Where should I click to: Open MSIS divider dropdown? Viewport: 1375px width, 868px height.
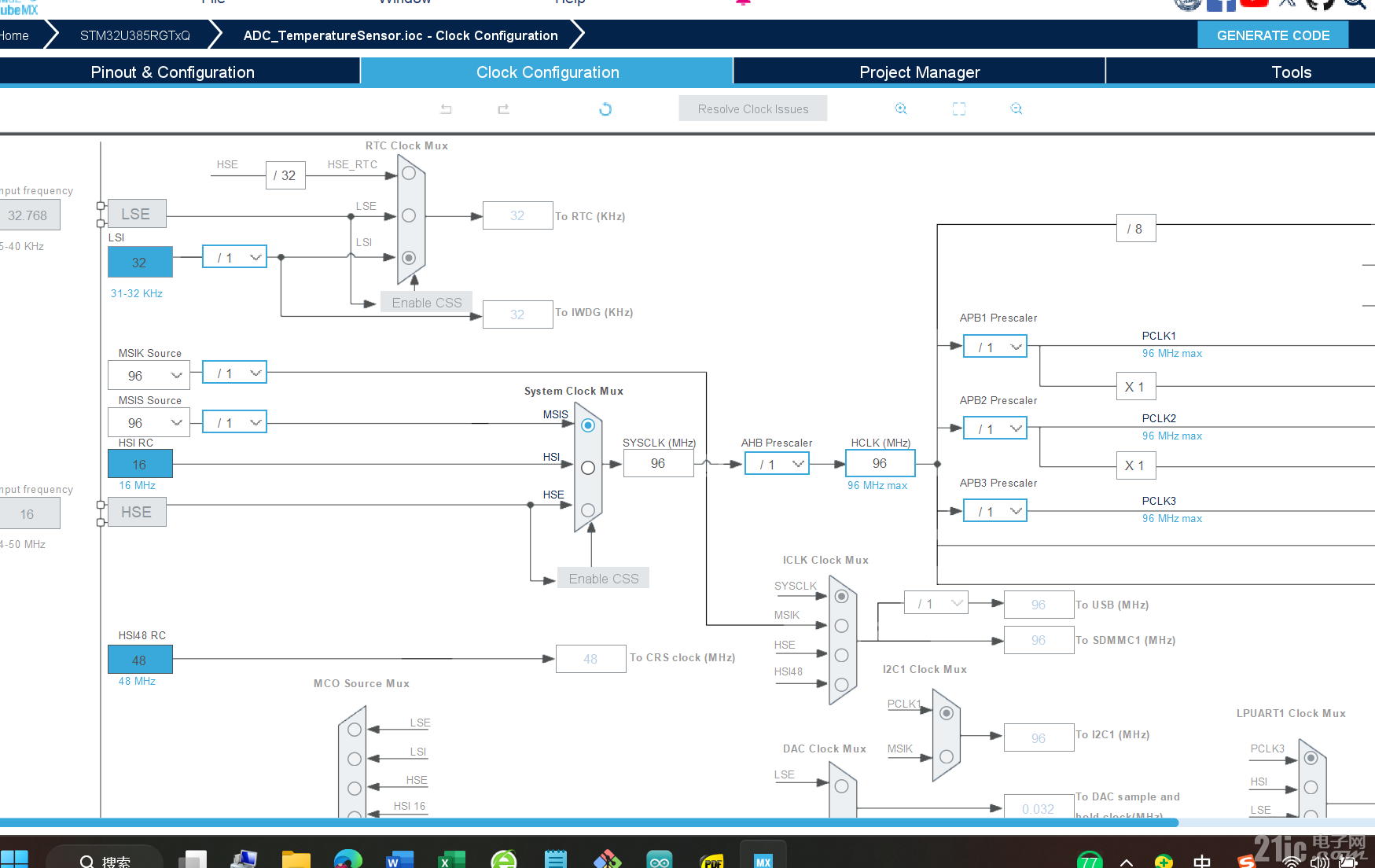[x=235, y=422]
